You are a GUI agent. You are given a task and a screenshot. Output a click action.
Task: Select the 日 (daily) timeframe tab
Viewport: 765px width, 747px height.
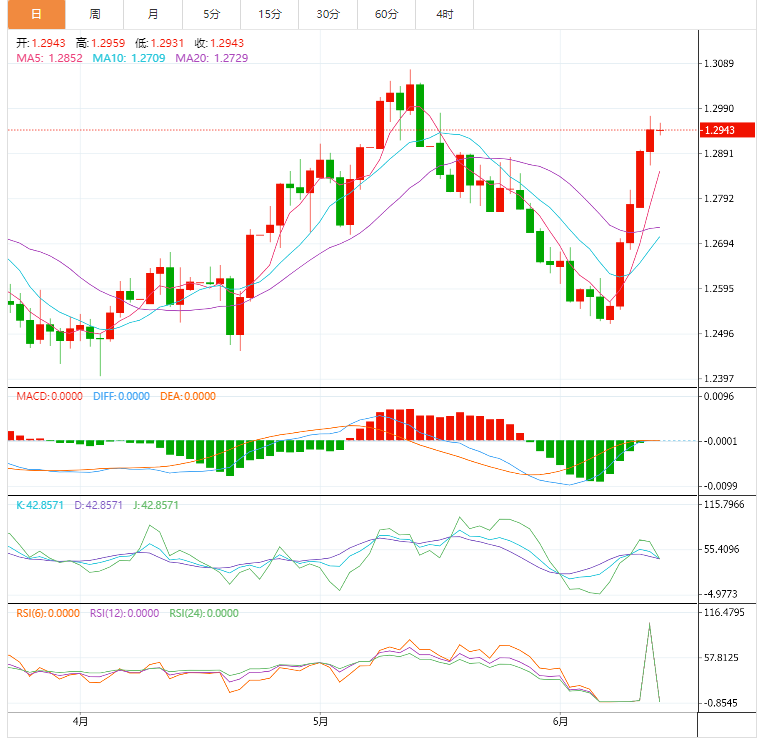point(36,14)
